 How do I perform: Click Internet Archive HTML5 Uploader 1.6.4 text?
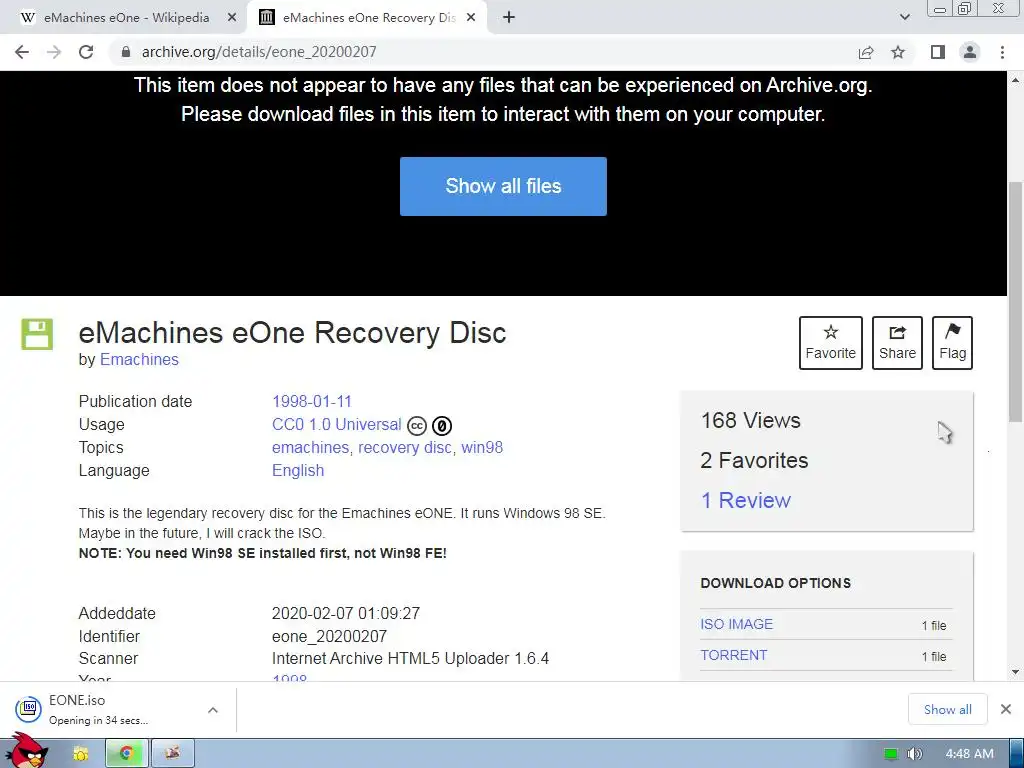[410, 658]
